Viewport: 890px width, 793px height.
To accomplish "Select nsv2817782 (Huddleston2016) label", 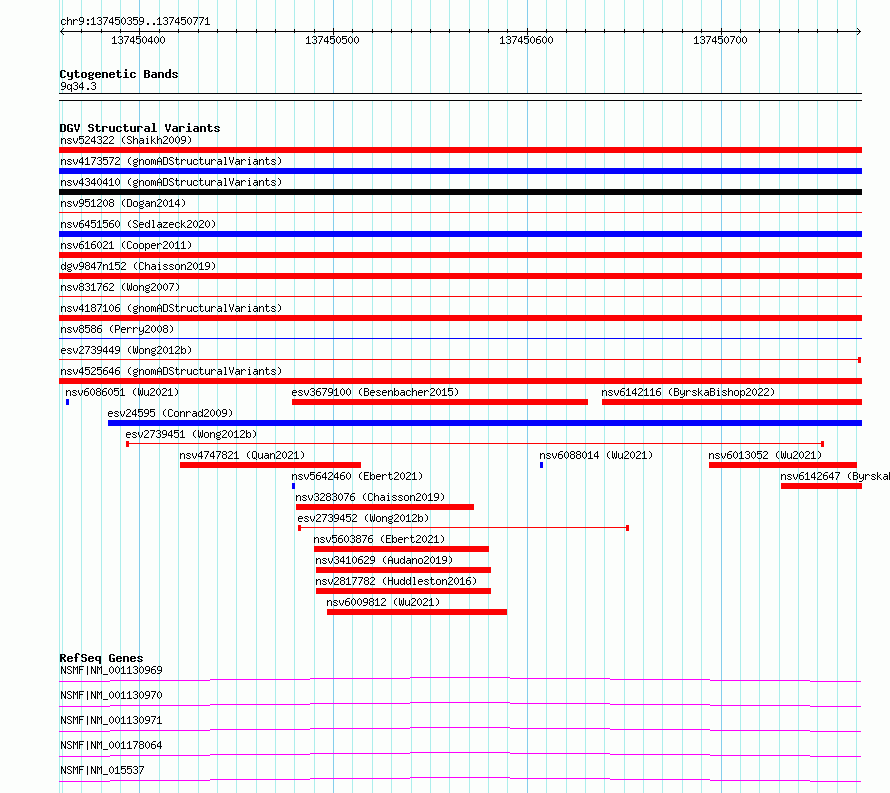I will click(x=396, y=581).
